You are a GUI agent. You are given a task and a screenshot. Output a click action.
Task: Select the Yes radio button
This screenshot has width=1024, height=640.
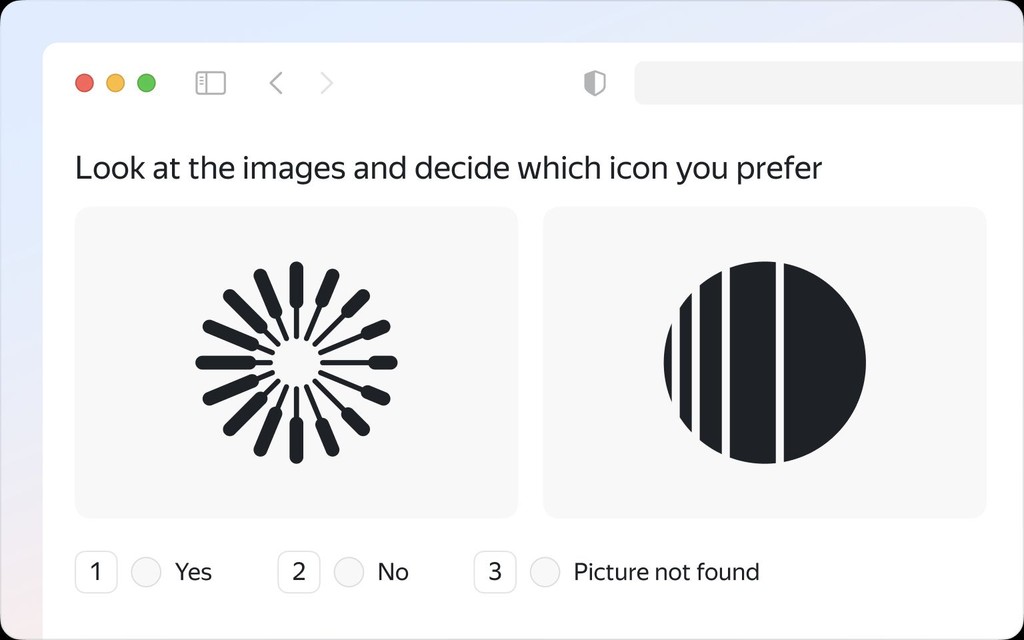click(x=146, y=572)
